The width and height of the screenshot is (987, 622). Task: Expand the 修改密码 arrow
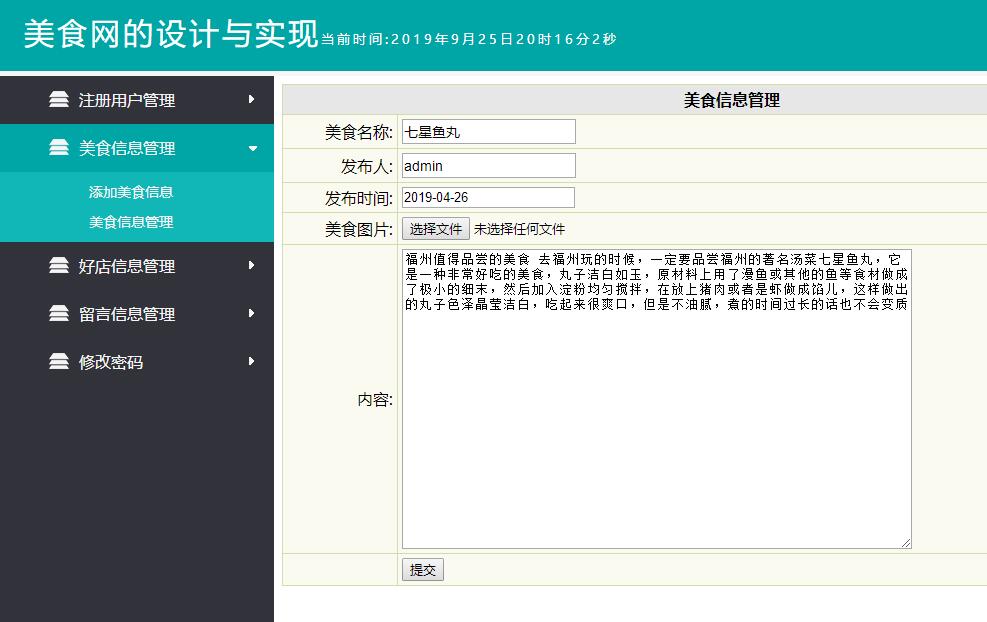point(251,361)
